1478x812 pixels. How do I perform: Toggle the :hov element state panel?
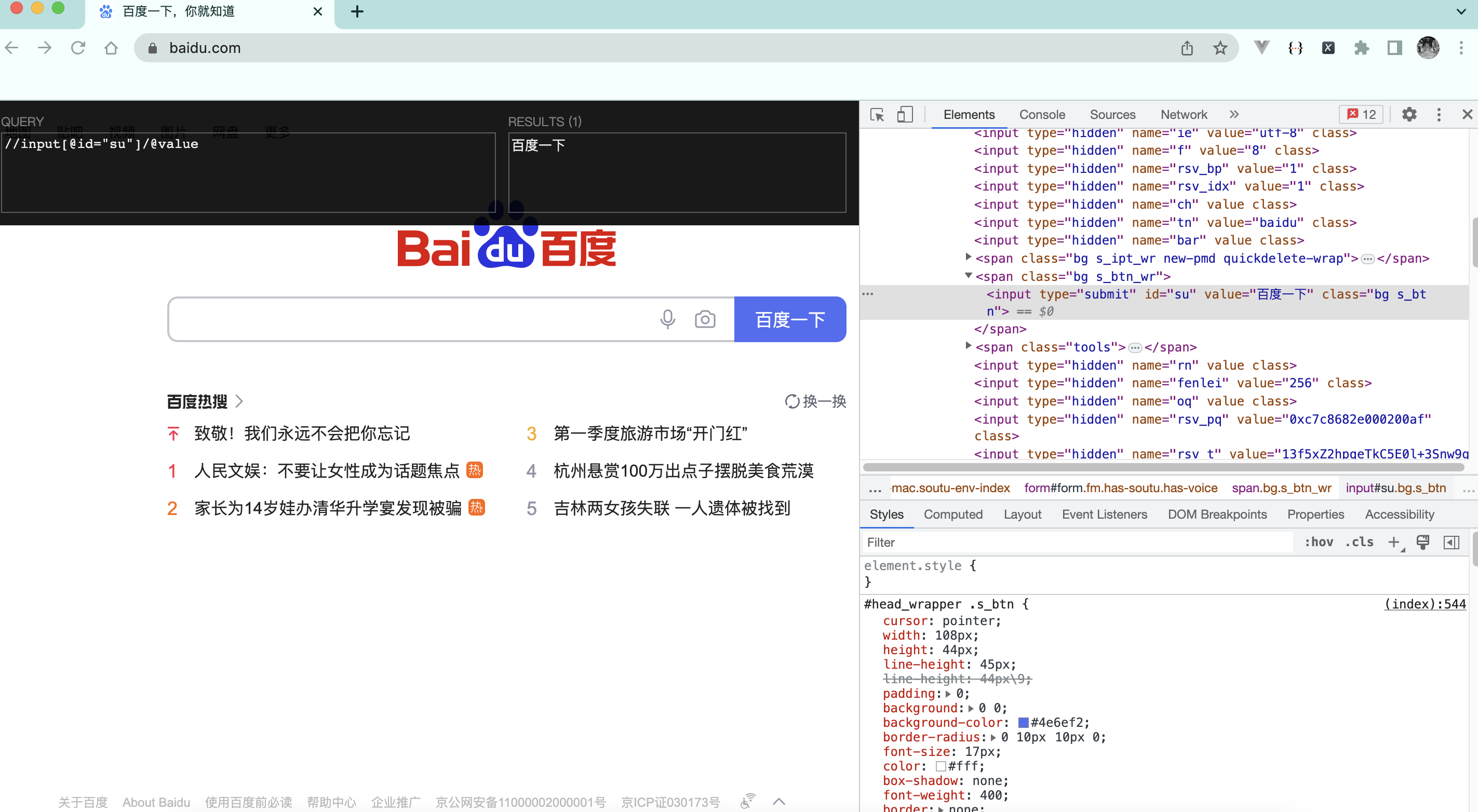(1319, 542)
